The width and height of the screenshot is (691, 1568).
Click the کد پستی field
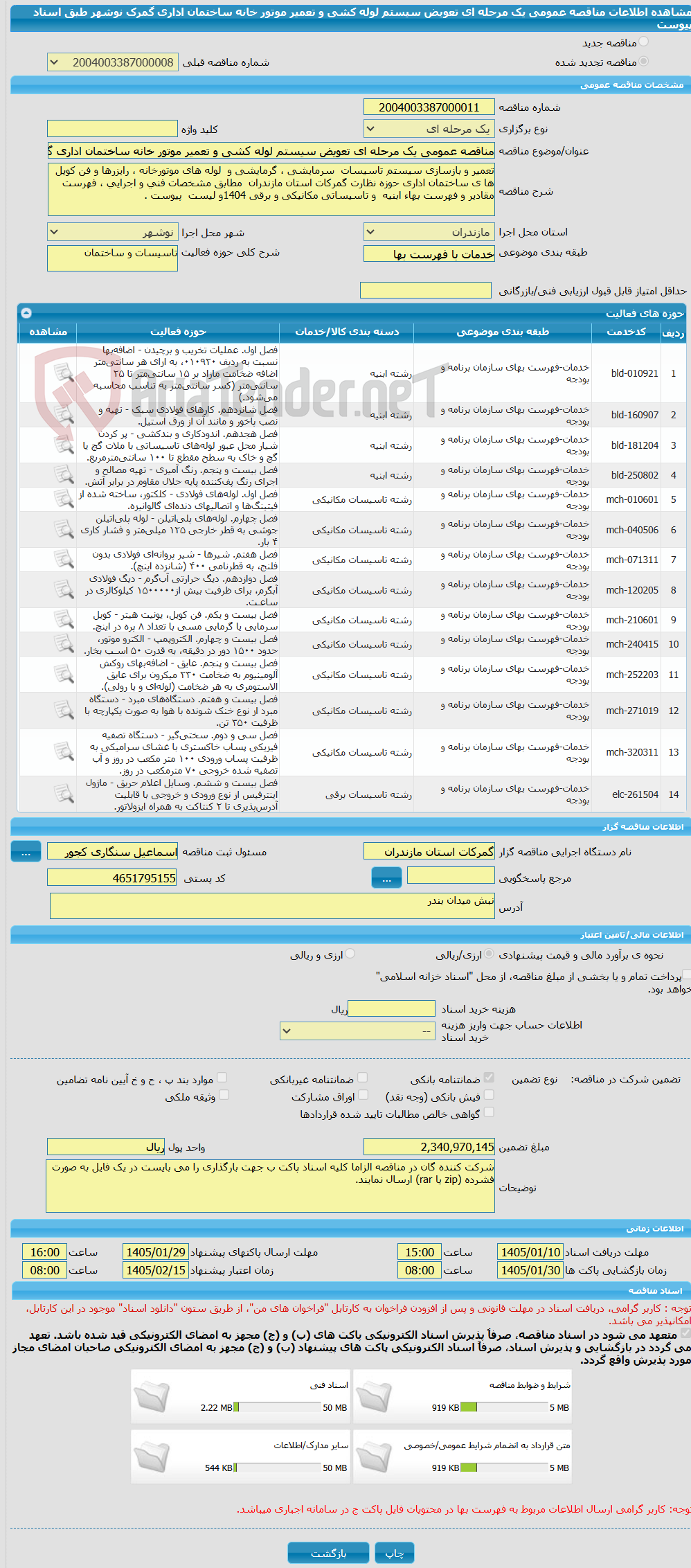pos(112,878)
